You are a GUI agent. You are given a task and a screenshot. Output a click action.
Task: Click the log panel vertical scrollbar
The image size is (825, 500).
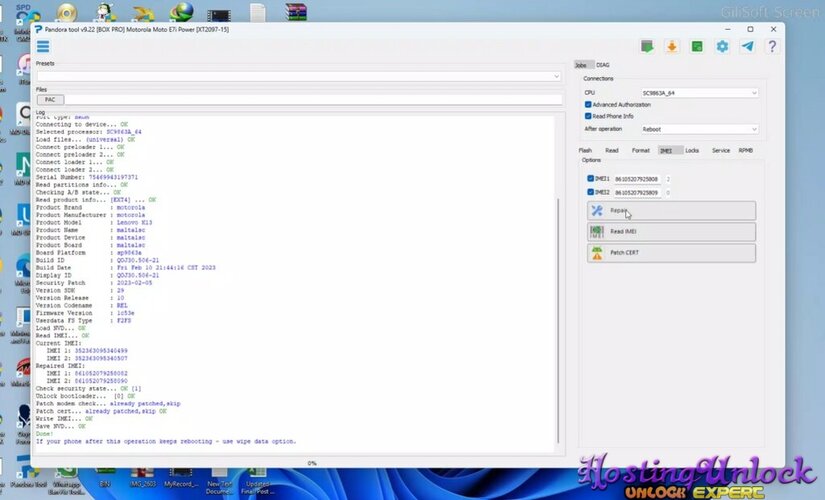(x=559, y=300)
